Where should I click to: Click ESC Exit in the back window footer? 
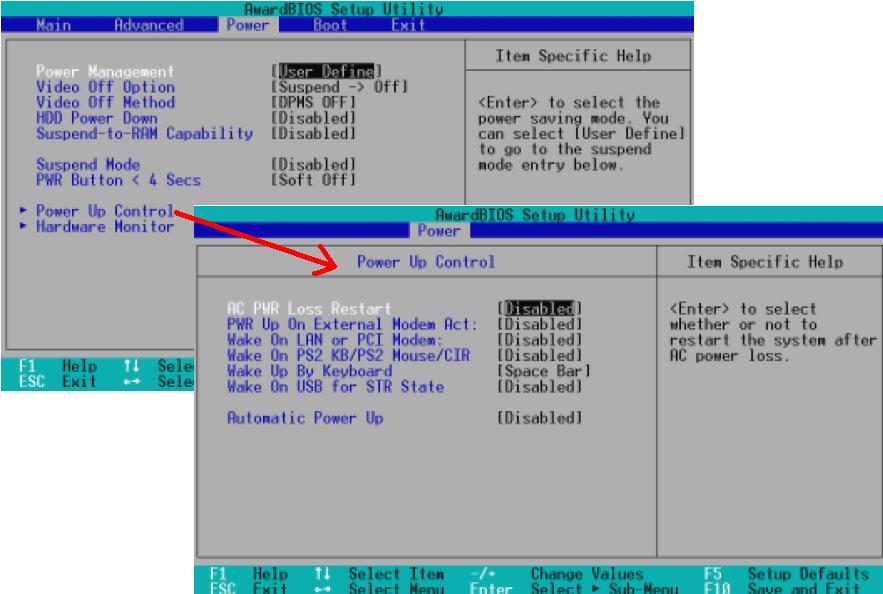point(57,381)
